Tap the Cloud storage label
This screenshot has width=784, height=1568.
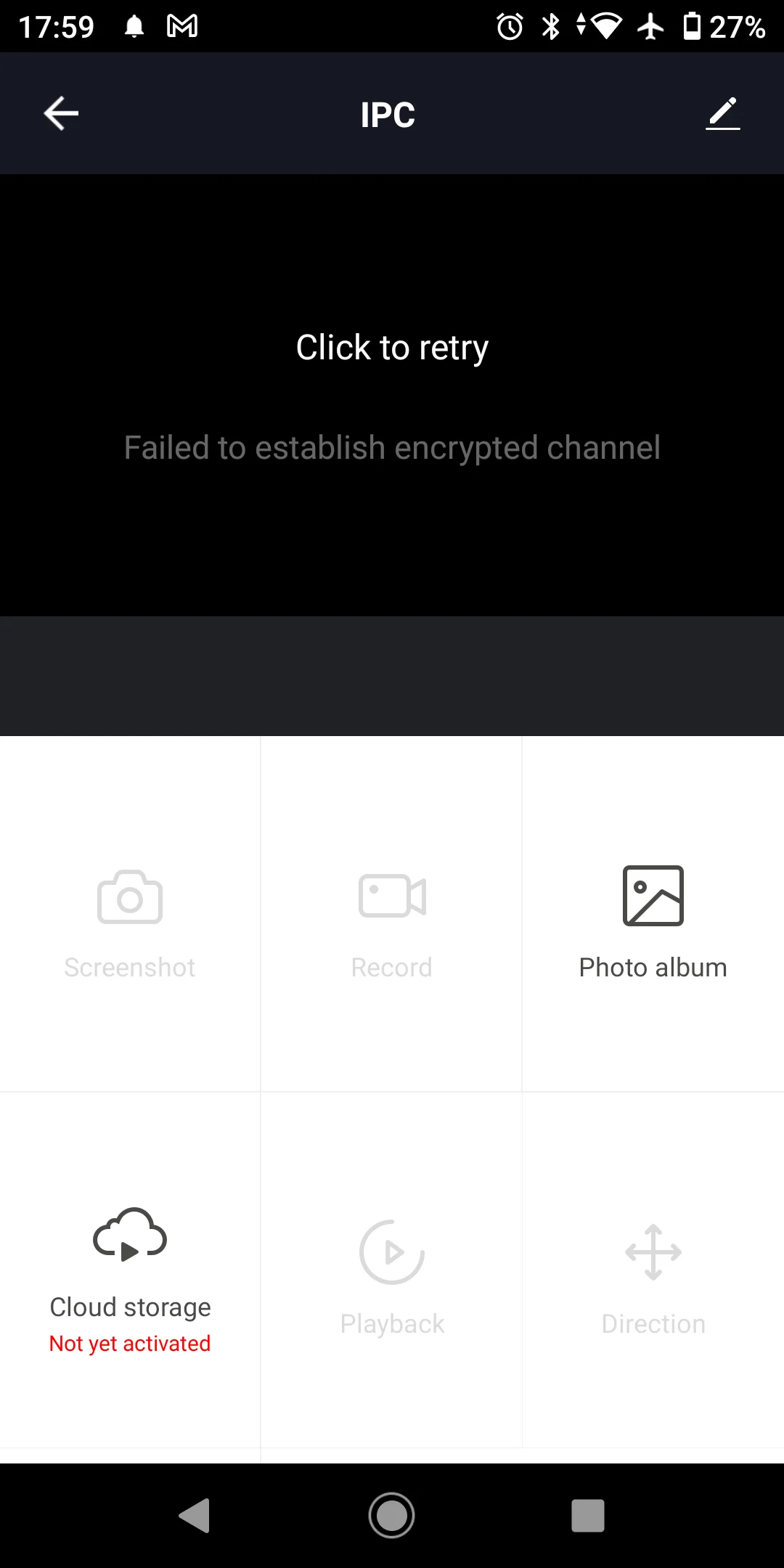(x=130, y=1307)
